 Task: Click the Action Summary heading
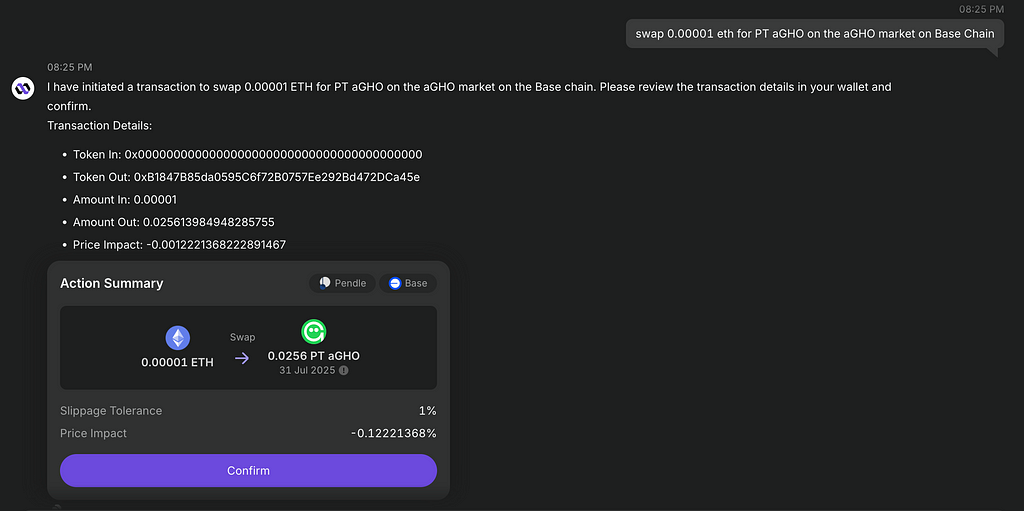coord(112,283)
